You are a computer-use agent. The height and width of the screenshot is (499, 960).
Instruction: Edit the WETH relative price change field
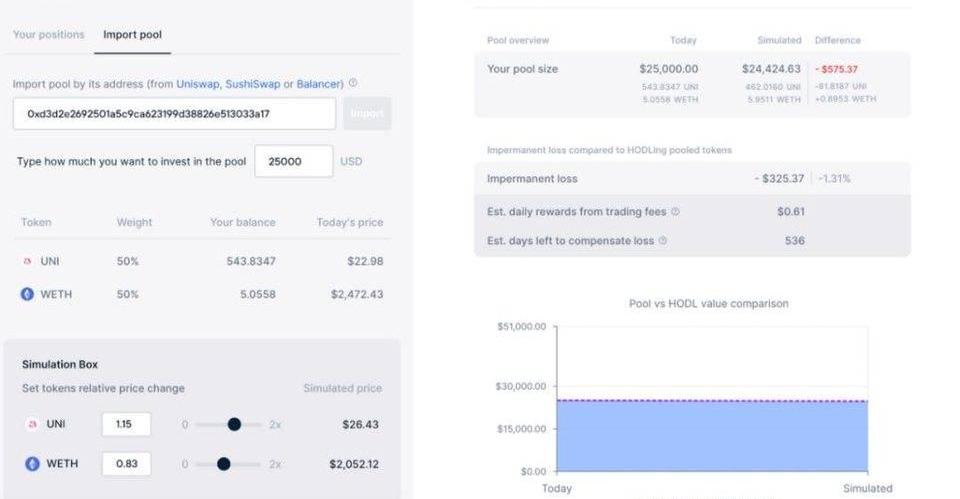(x=126, y=464)
